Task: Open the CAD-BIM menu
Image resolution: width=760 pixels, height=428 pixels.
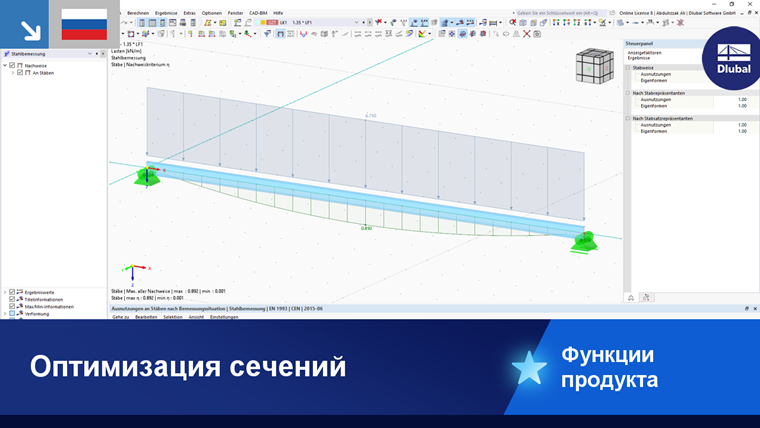Action: pos(258,13)
